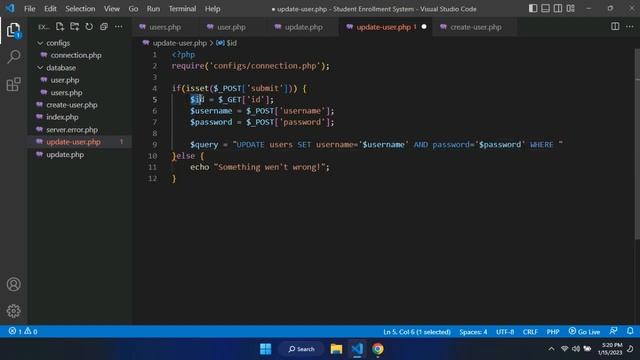Open users.php in database folder
The image size is (640, 360).
tap(66, 93)
